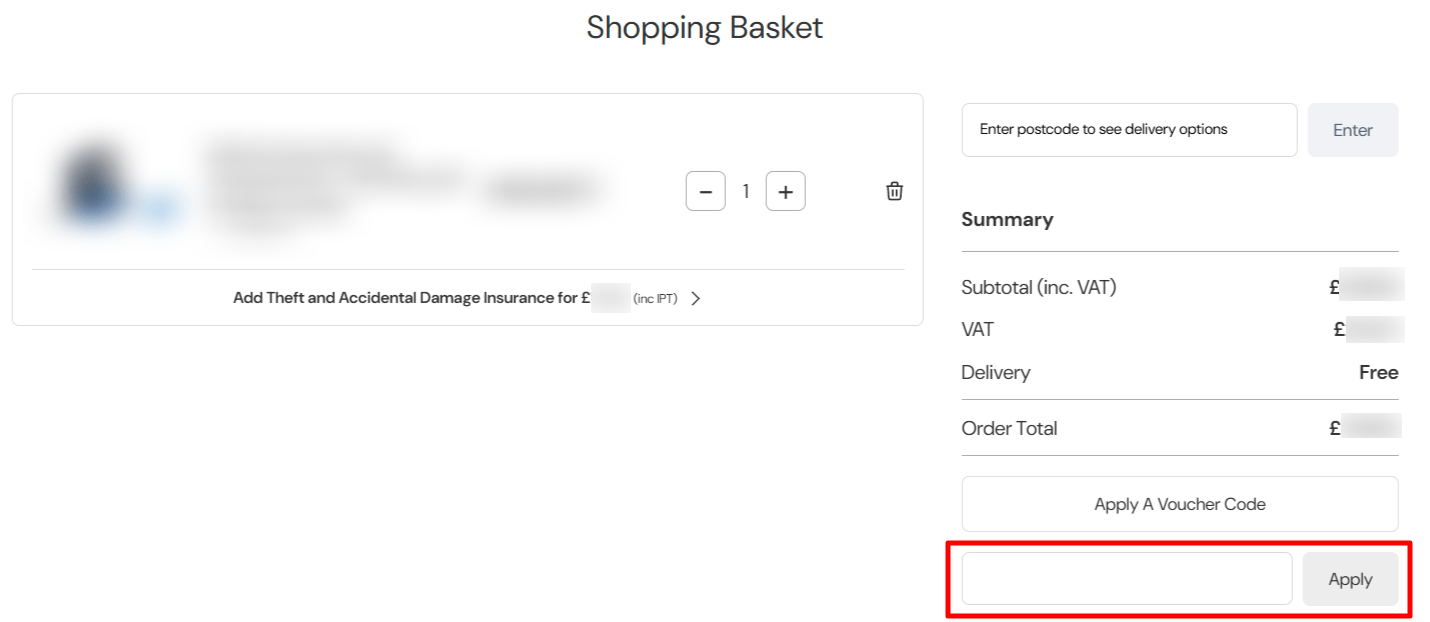This screenshot has height=622, width=1430.
Task: Focus the voucher code input box
Action: [1127, 578]
